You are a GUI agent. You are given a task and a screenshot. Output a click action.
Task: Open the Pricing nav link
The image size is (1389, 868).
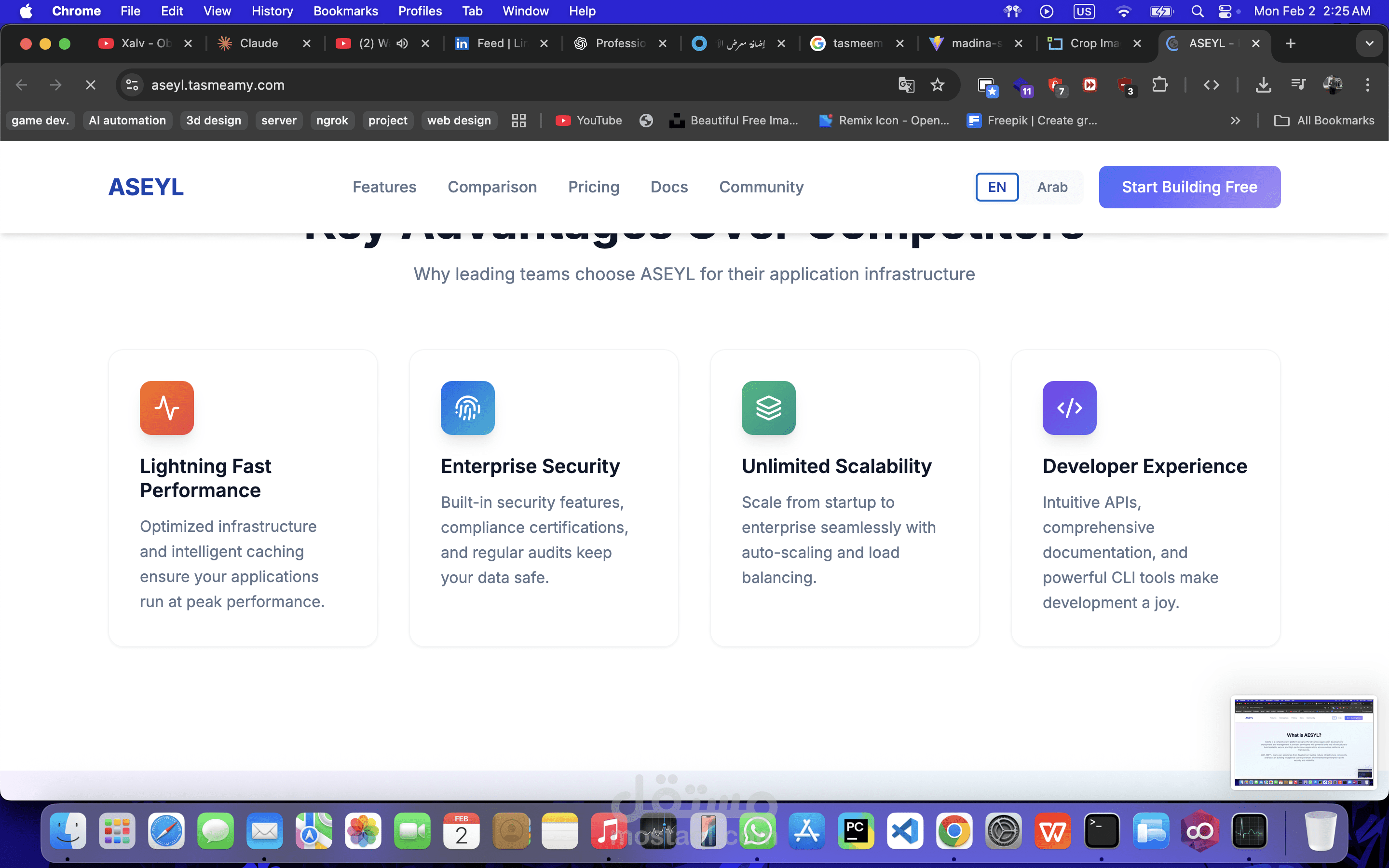[x=594, y=187]
